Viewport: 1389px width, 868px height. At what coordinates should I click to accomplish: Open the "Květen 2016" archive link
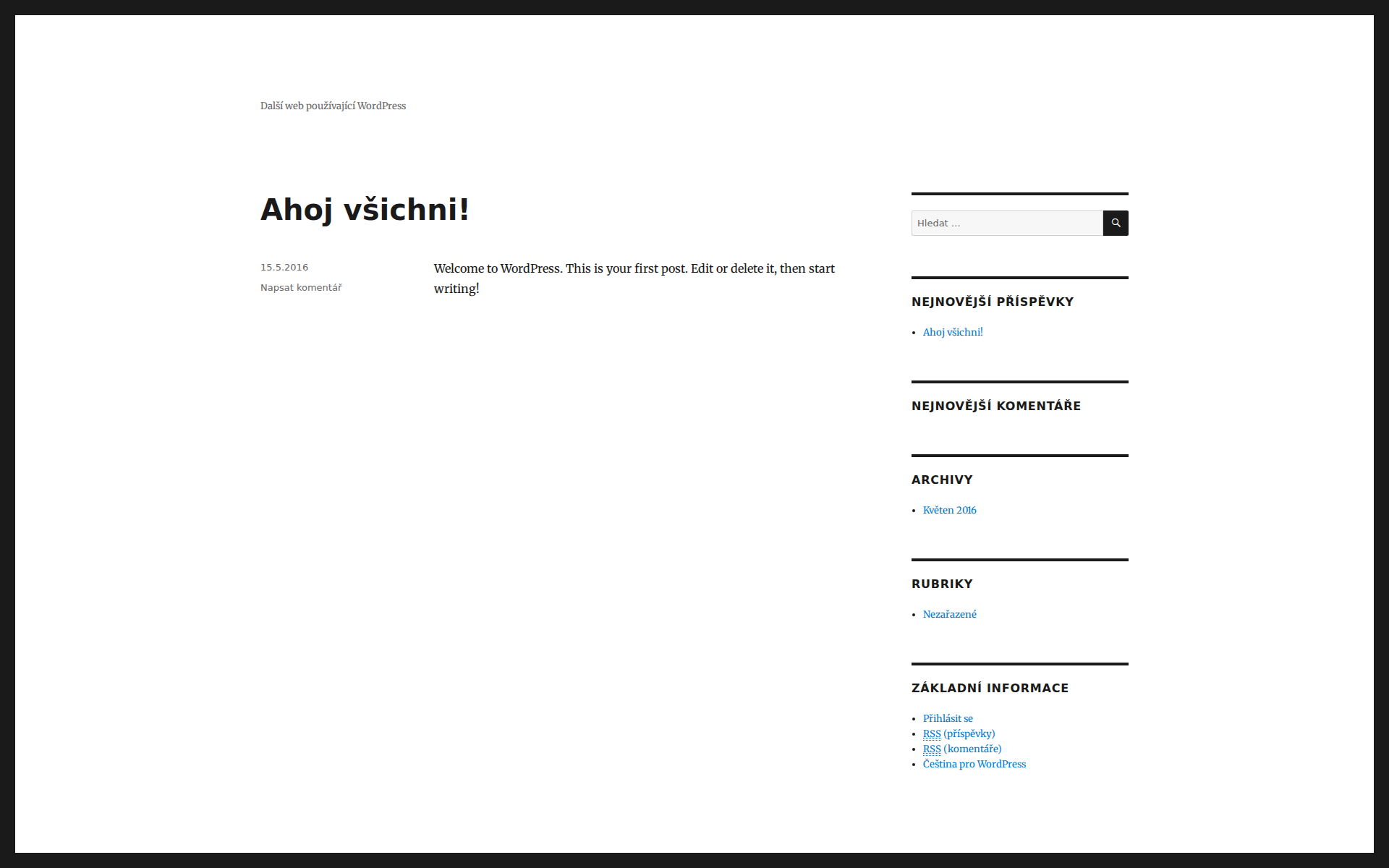[949, 510]
